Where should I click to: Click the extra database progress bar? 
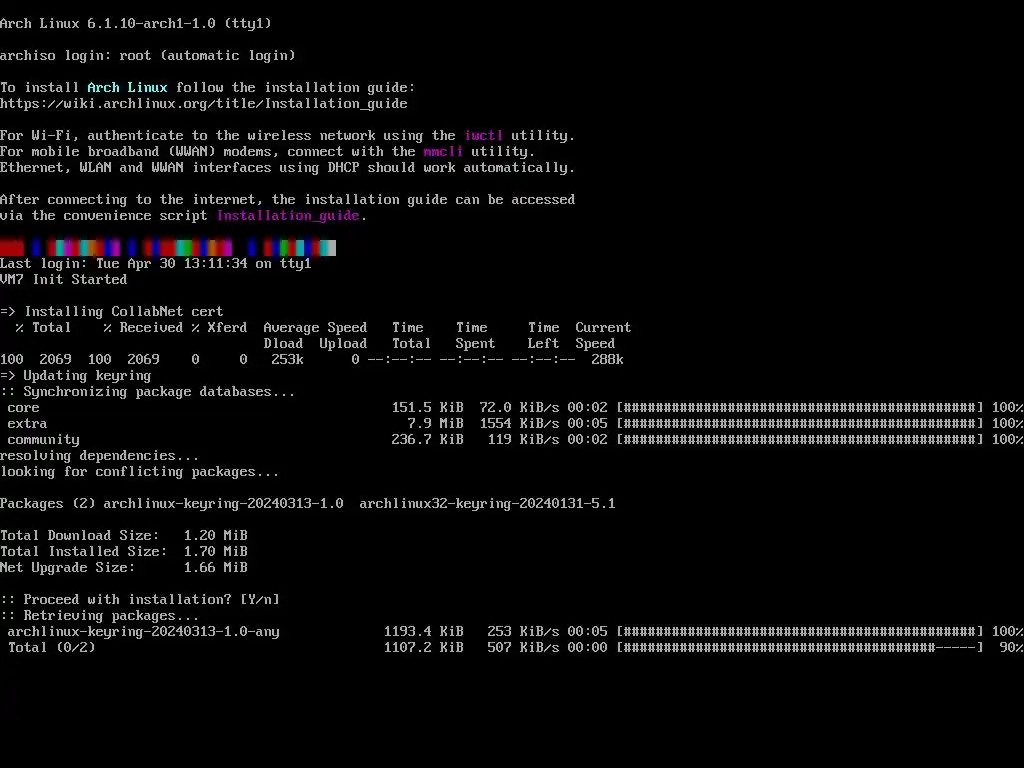(x=800, y=423)
